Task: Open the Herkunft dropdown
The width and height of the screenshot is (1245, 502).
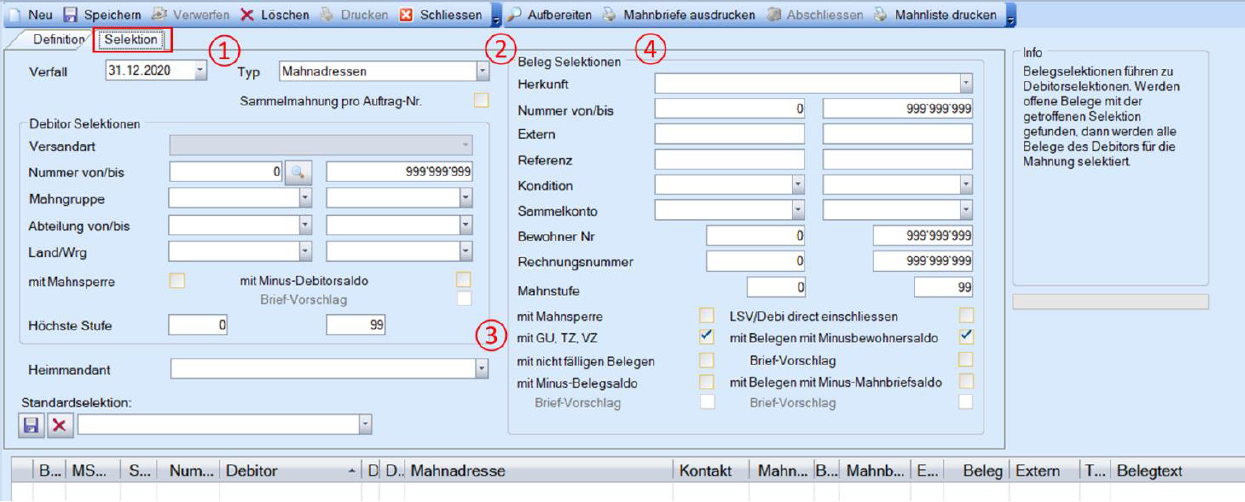Action: pyautogui.click(x=965, y=85)
